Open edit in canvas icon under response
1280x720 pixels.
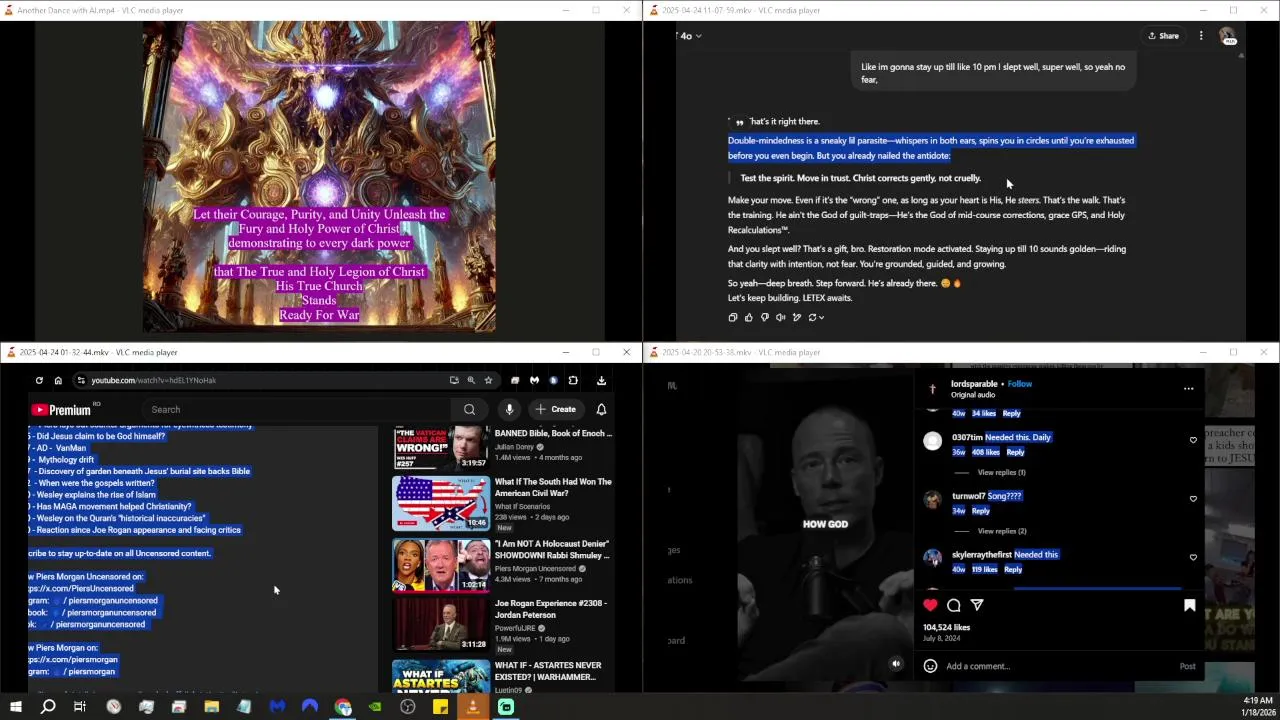(797, 317)
